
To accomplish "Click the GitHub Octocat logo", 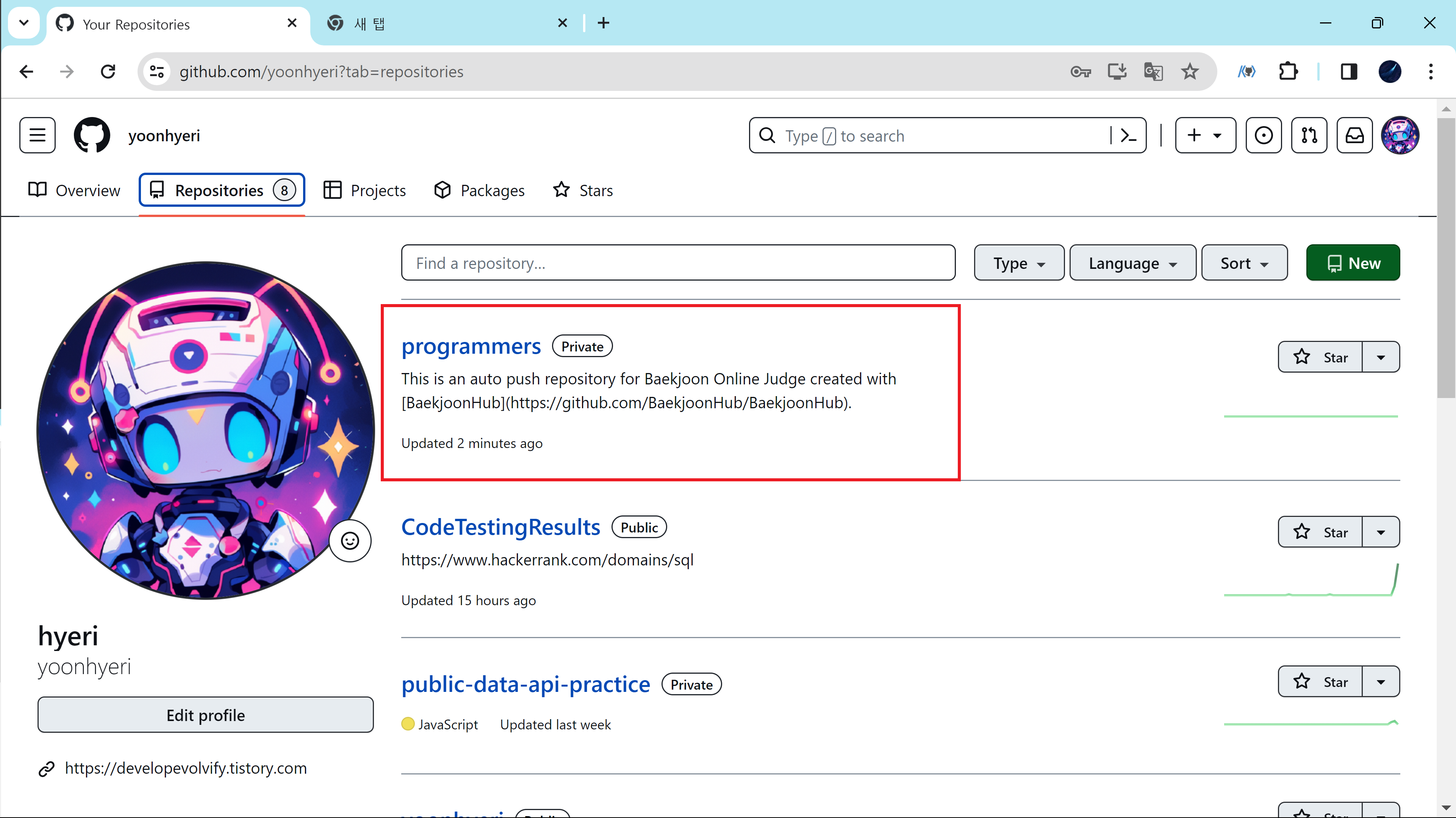I will (x=92, y=135).
